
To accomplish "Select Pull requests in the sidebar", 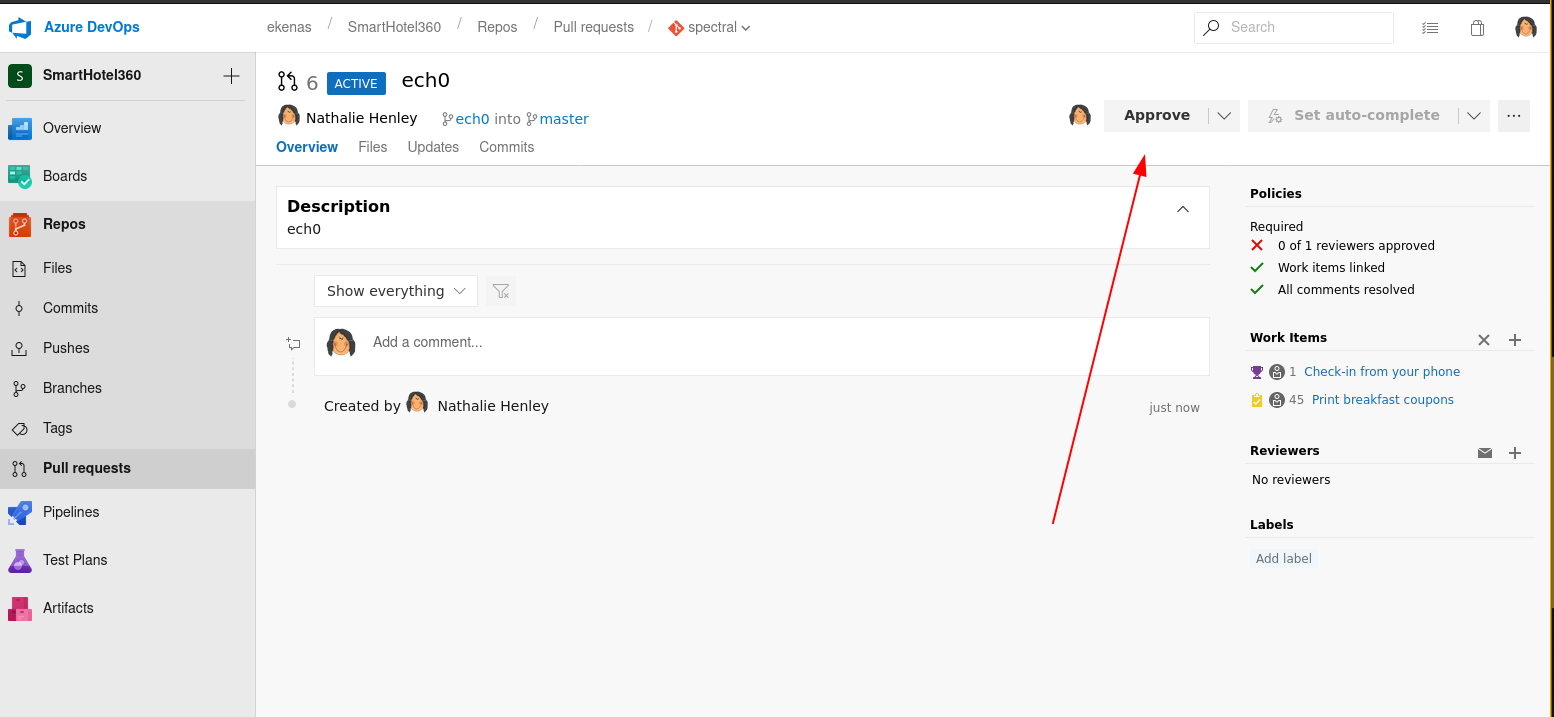I will (x=127, y=468).
